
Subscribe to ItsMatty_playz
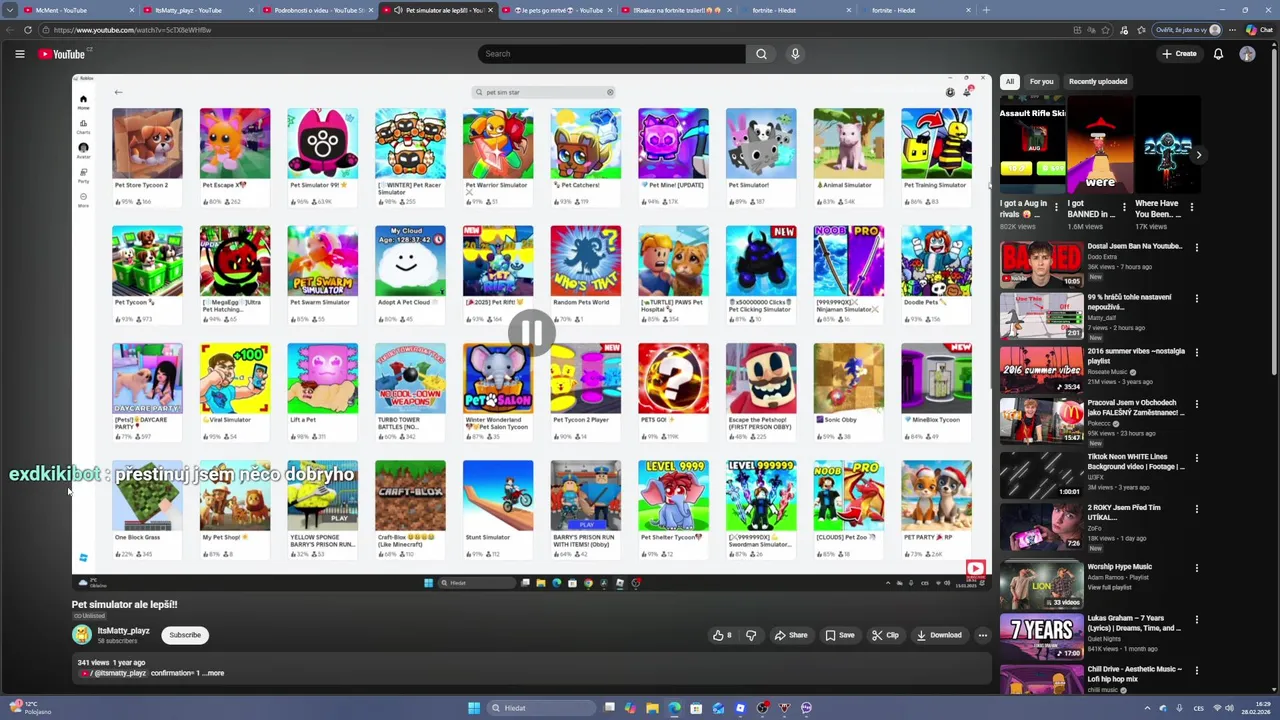[185, 635]
